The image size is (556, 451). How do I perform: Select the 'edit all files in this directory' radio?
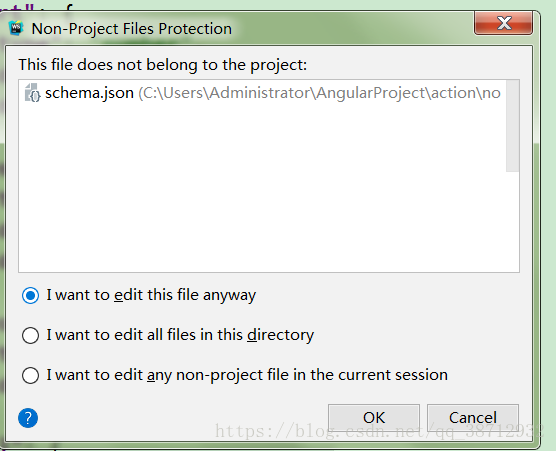click(30, 335)
